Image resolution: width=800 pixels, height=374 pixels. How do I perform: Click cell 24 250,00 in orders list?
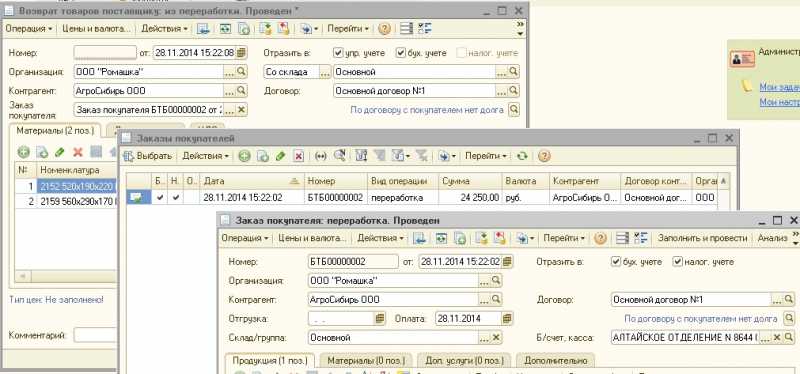coord(470,197)
